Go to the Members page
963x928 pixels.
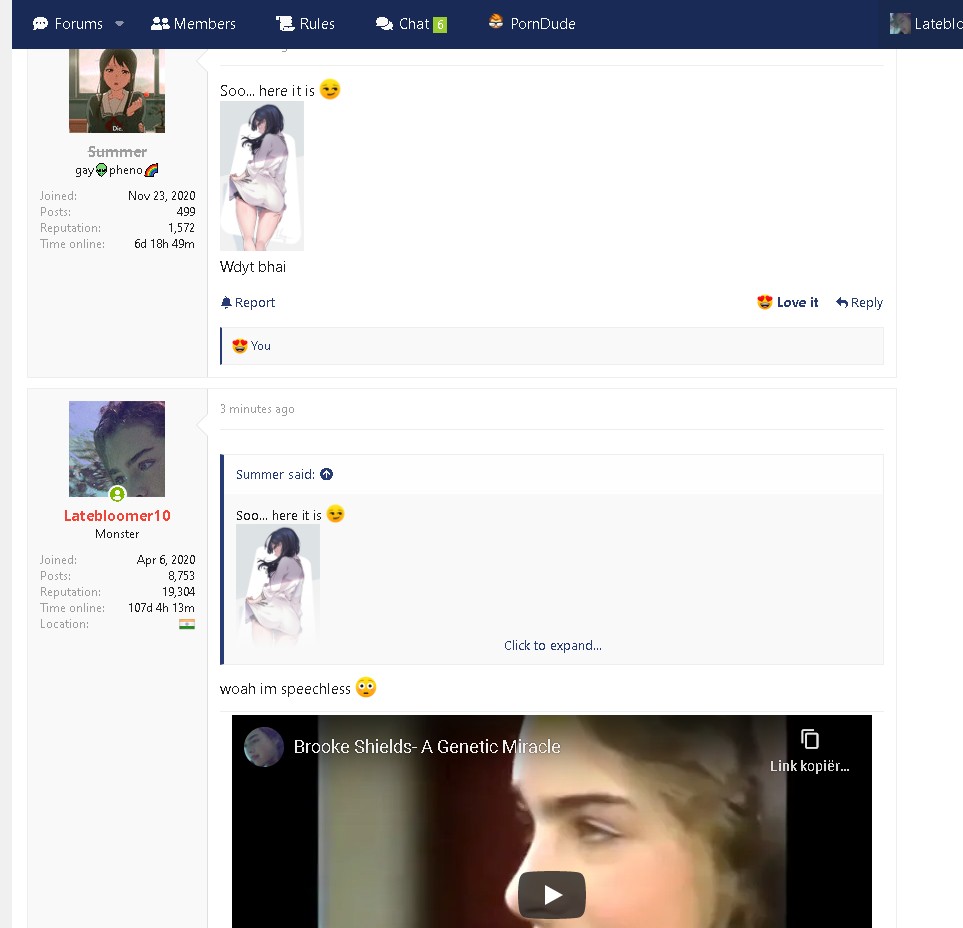point(193,24)
